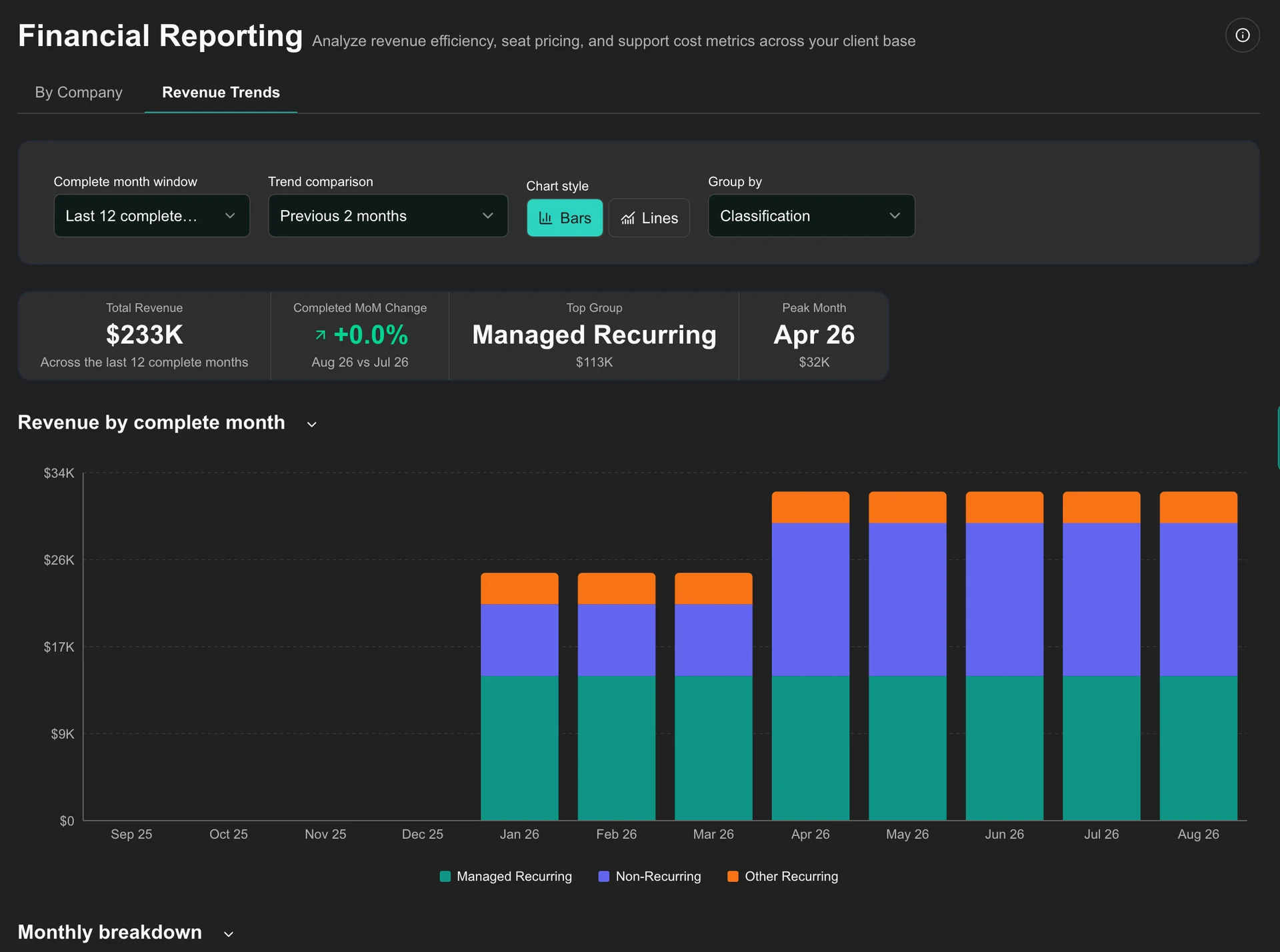The height and width of the screenshot is (952, 1280).
Task: Click the purple segment of the Aug 26 bar
Action: point(1199,599)
